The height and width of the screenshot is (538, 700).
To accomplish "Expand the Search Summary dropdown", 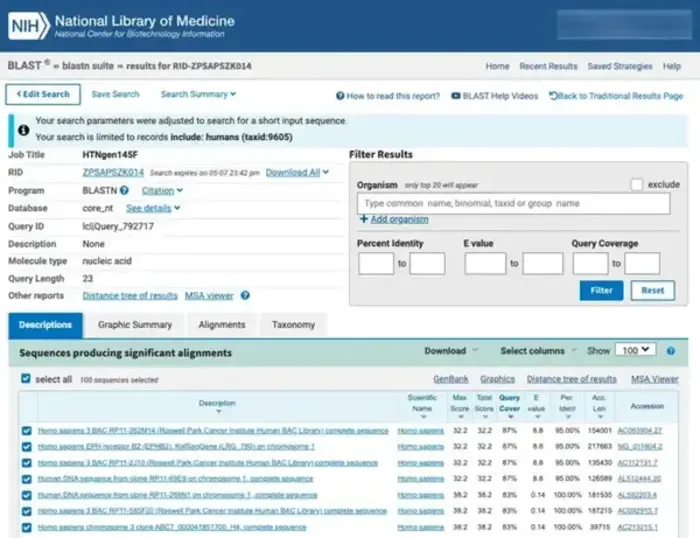I will pos(198,94).
